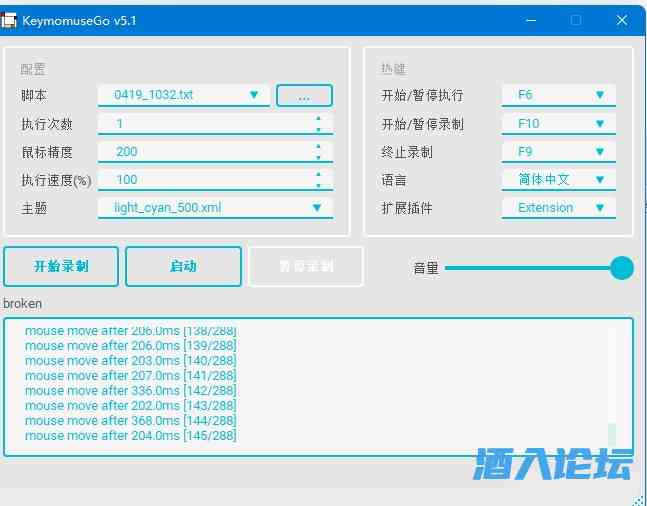Increase execution speed percentage with up arrow
The image size is (647, 506).
tap(318, 174)
